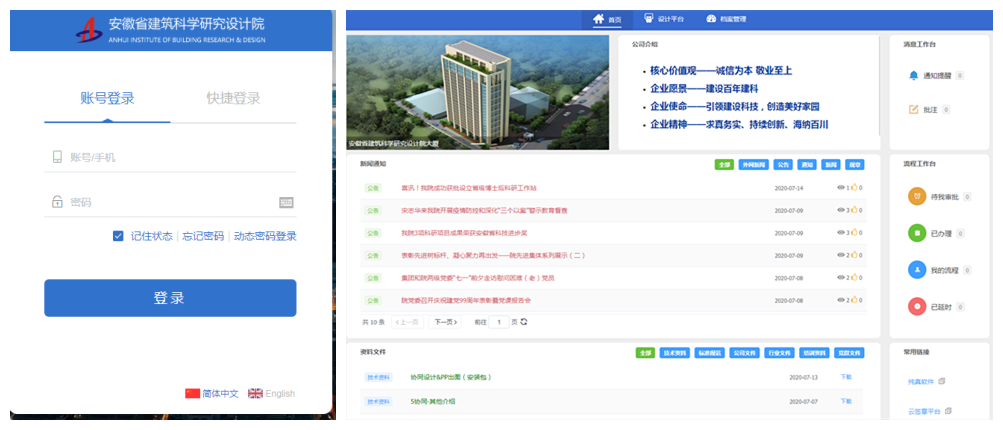The width and height of the screenshot is (1003, 430).
Task: Open the blue 我的流程 icon
Action: pyautogui.click(x=916, y=270)
